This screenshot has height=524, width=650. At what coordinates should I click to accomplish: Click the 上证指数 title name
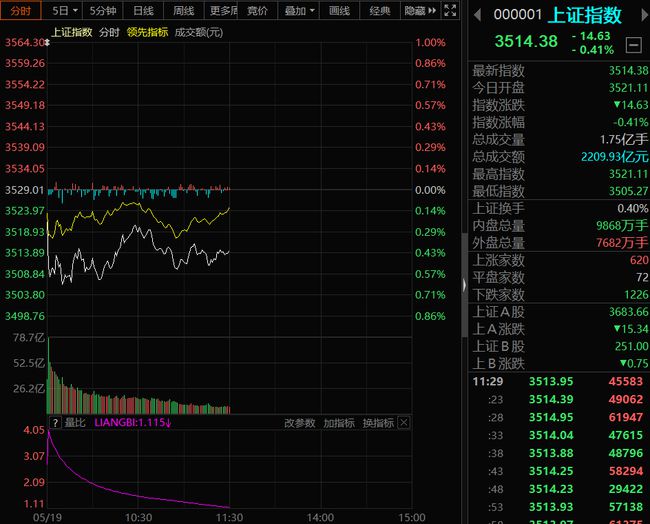(x=585, y=15)
